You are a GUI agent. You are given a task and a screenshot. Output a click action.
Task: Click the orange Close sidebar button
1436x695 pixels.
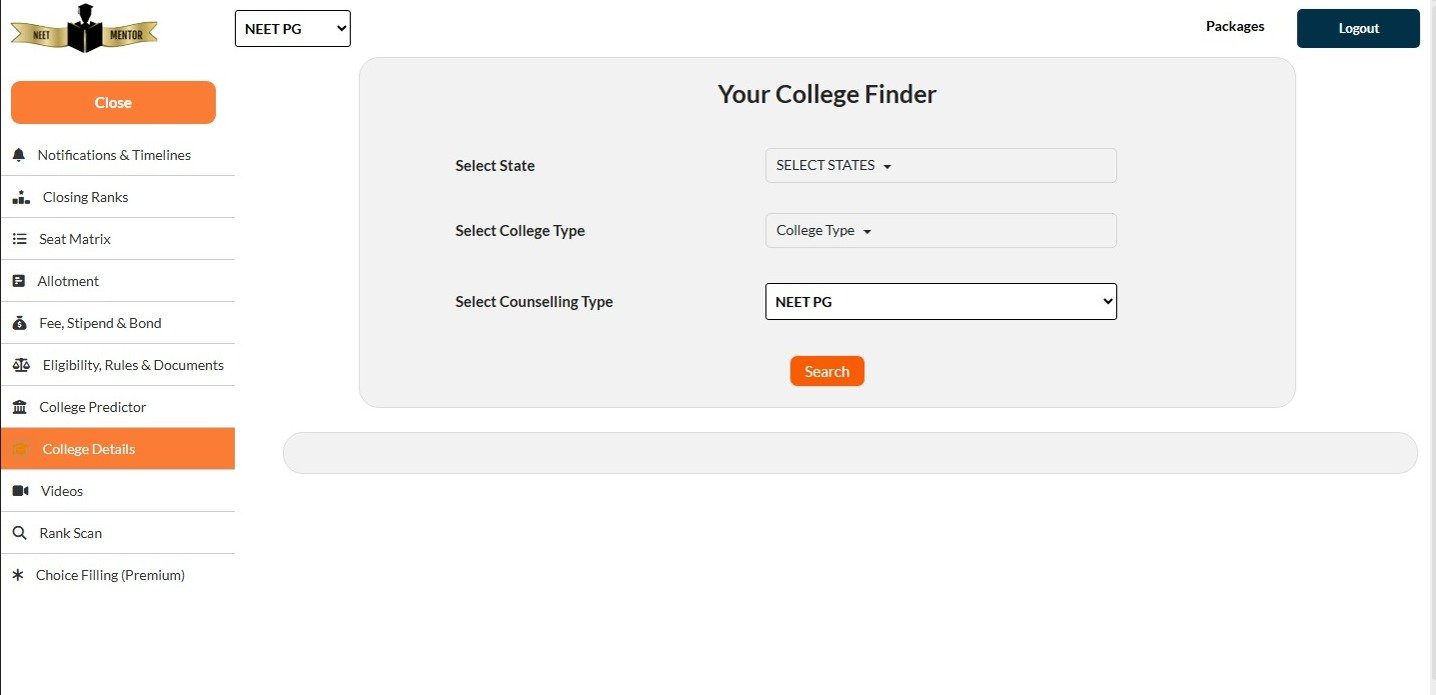click(113, 103)
